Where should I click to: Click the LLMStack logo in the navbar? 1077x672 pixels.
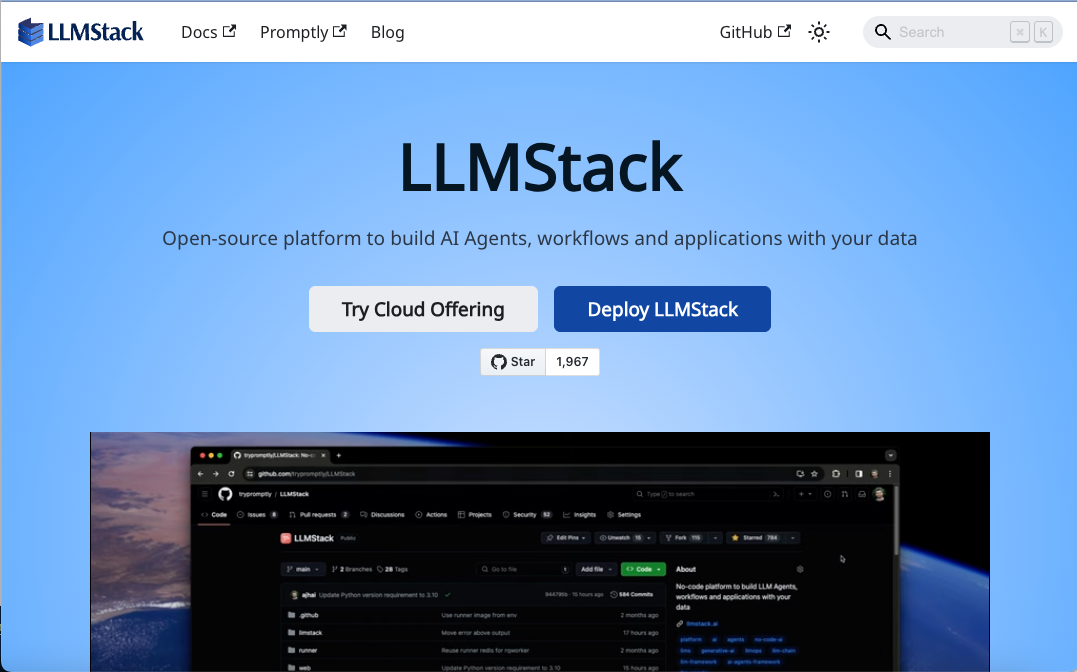click(80, 32)
